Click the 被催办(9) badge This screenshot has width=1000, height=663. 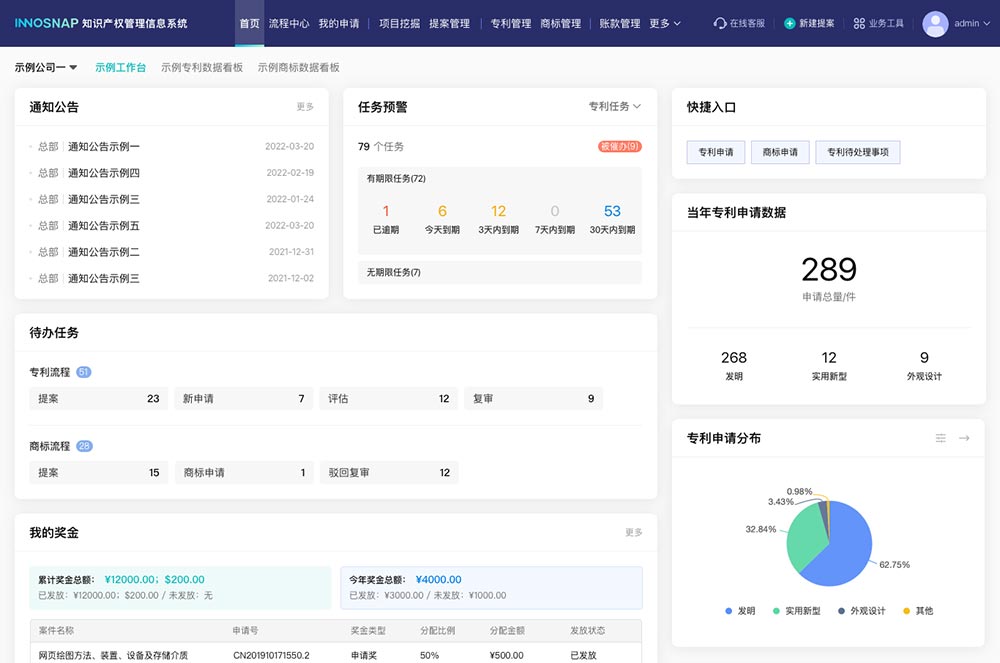point(620,146)
